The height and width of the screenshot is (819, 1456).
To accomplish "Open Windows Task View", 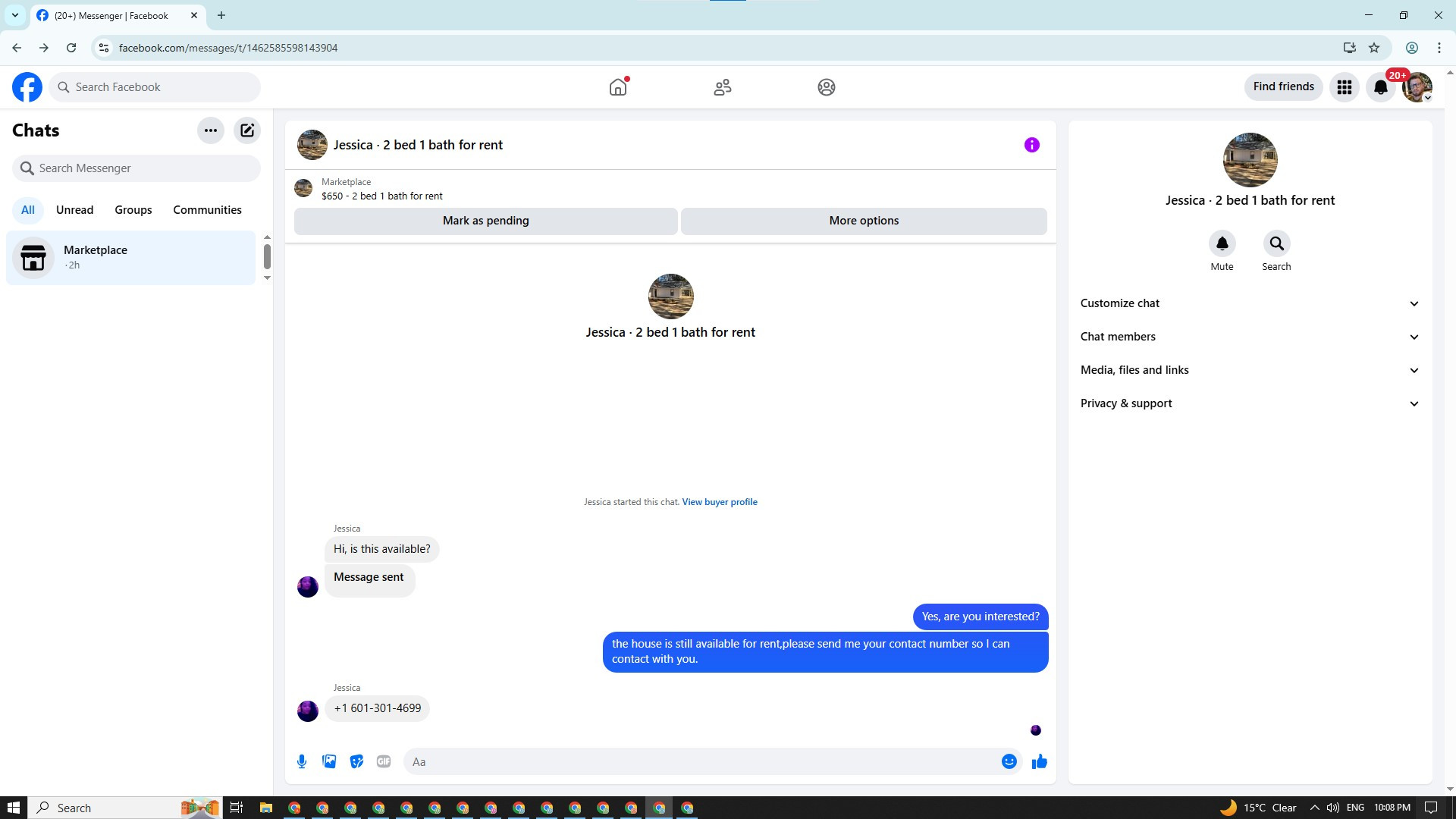I will 237,808.
